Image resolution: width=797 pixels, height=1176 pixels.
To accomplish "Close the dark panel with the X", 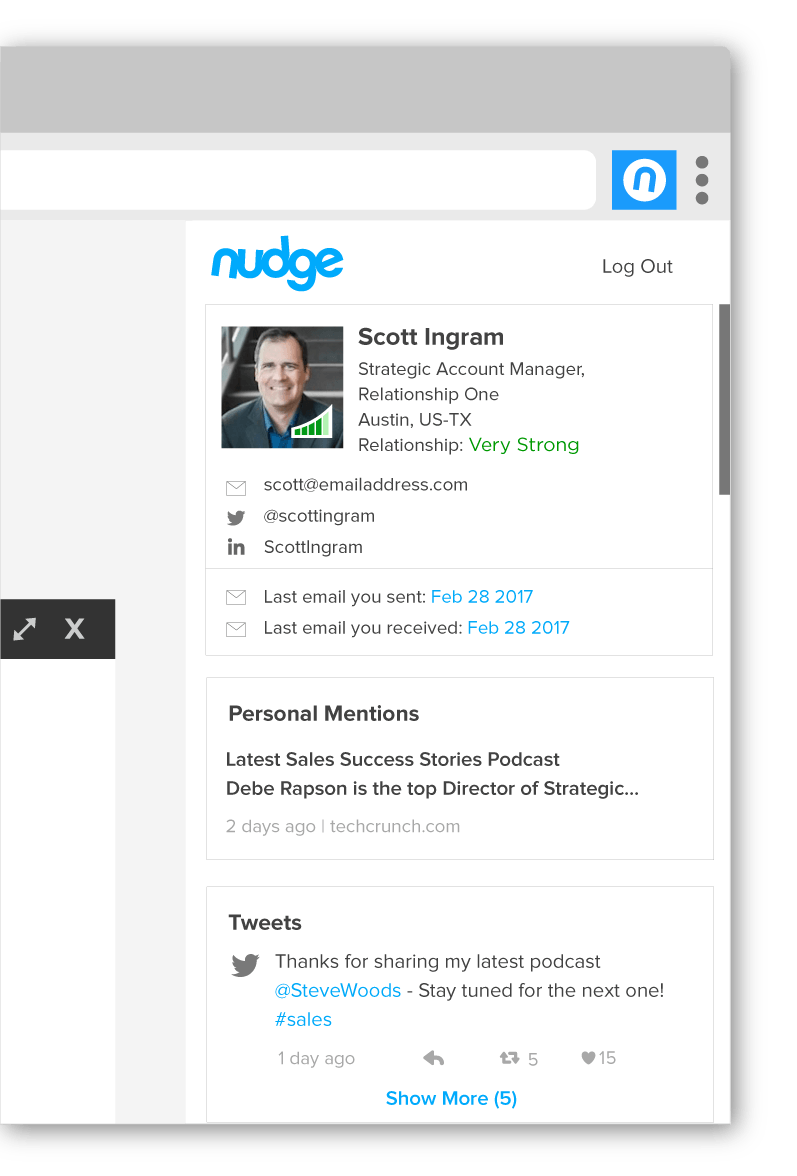I will point(74,629).
